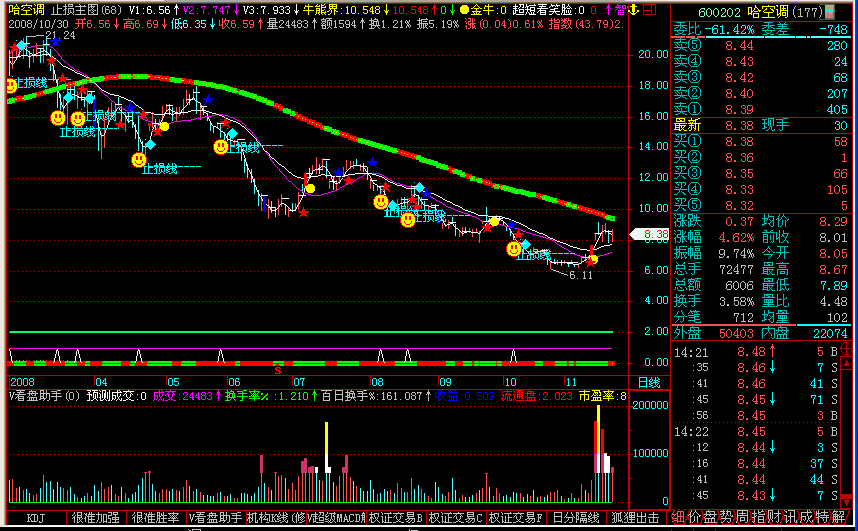
Task: Click the 卖⑤ 8.44 ask row
Action: tap(761, 45)
